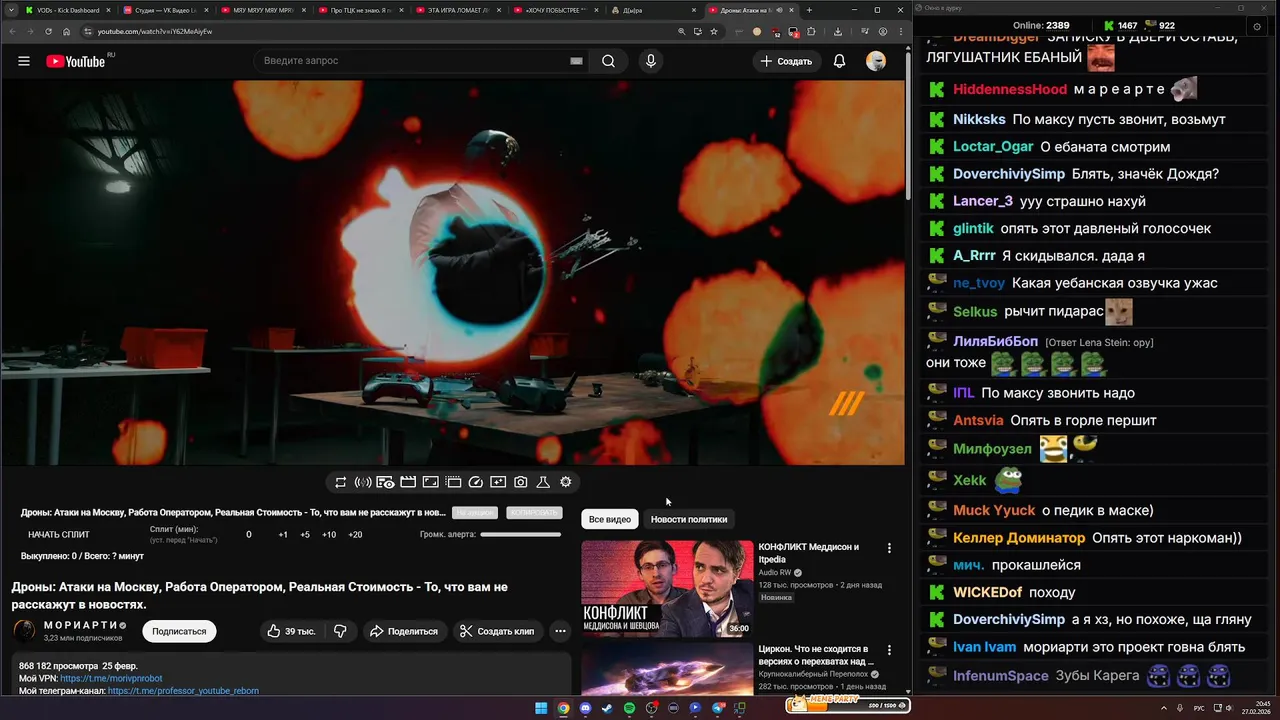This screenshot has height=720, width=1280.
Task: Open the enhancer settings gear
Action: pos(566,482)
